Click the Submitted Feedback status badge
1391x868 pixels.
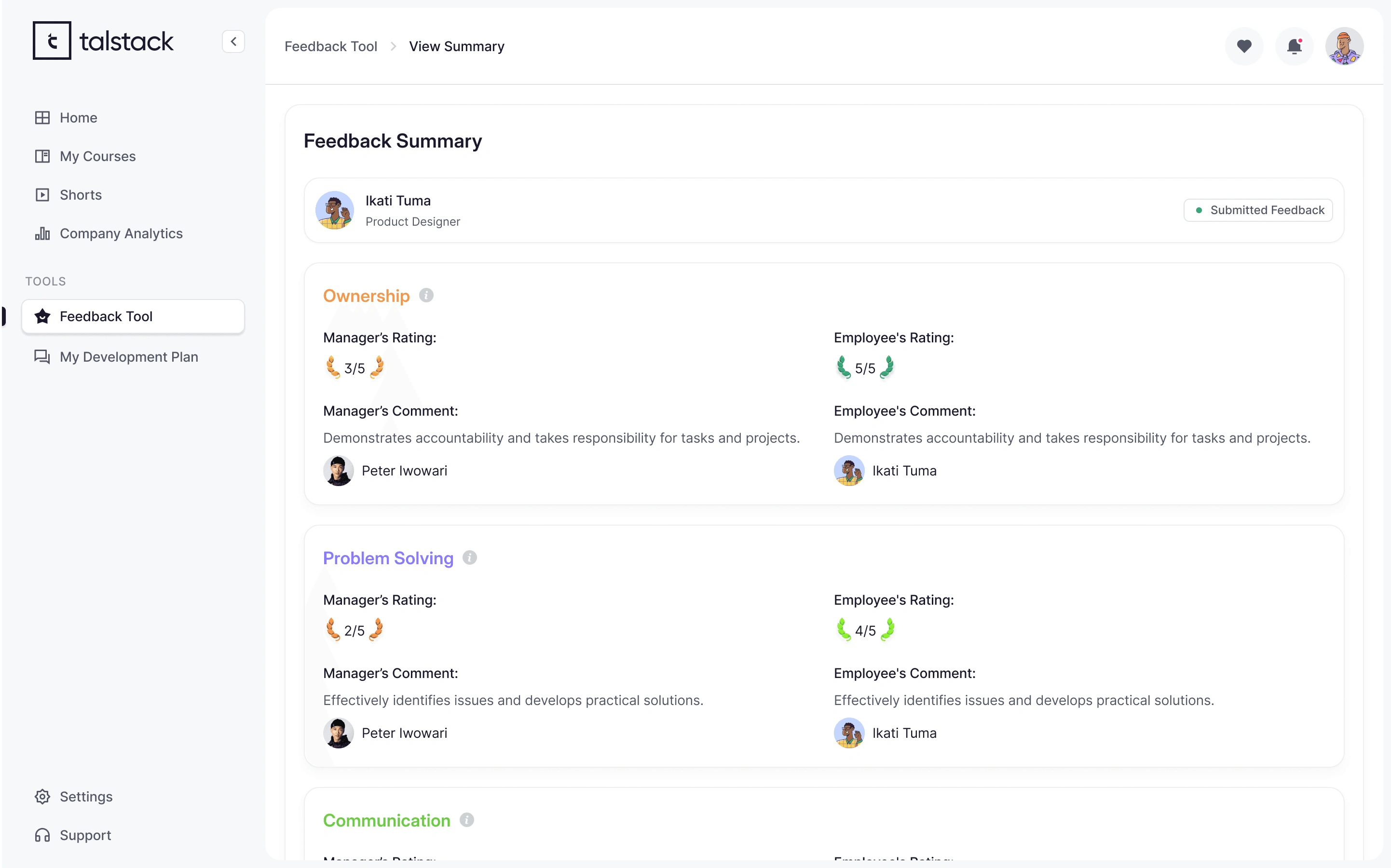1258,210
